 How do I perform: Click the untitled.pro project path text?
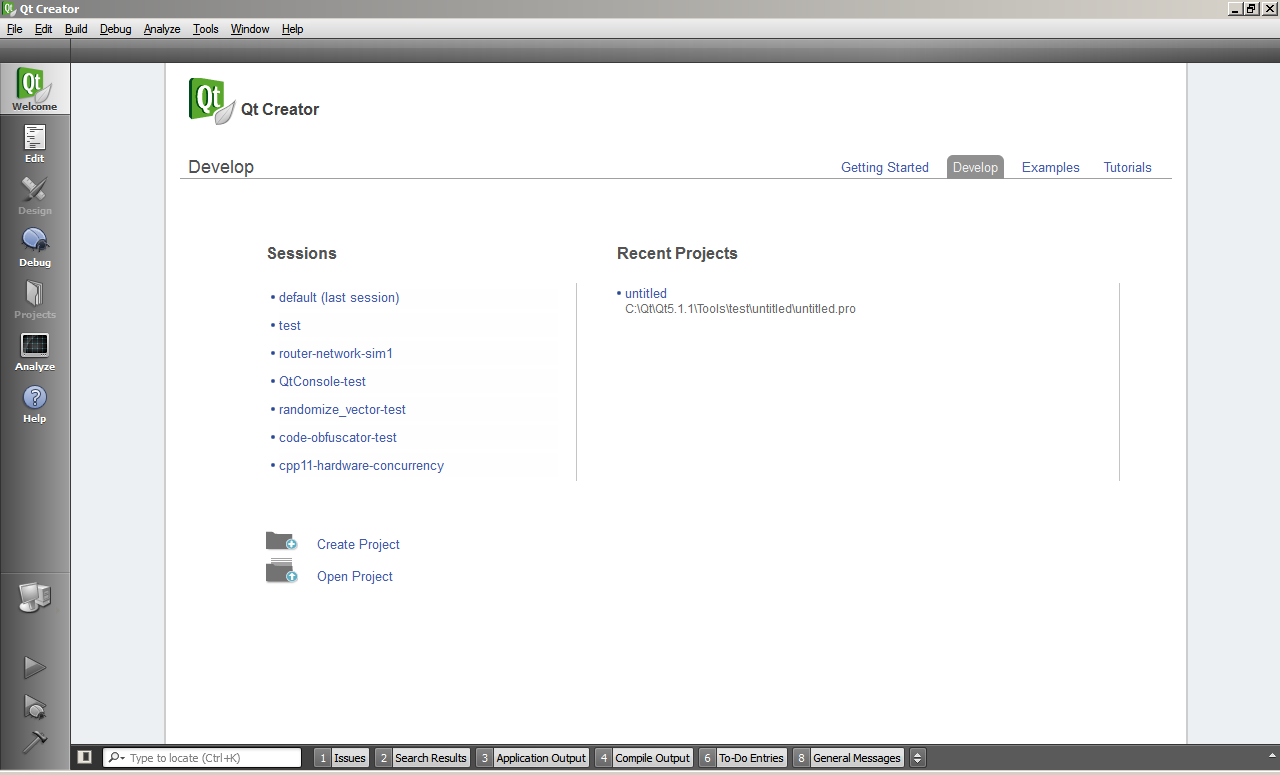pos(740,309)
